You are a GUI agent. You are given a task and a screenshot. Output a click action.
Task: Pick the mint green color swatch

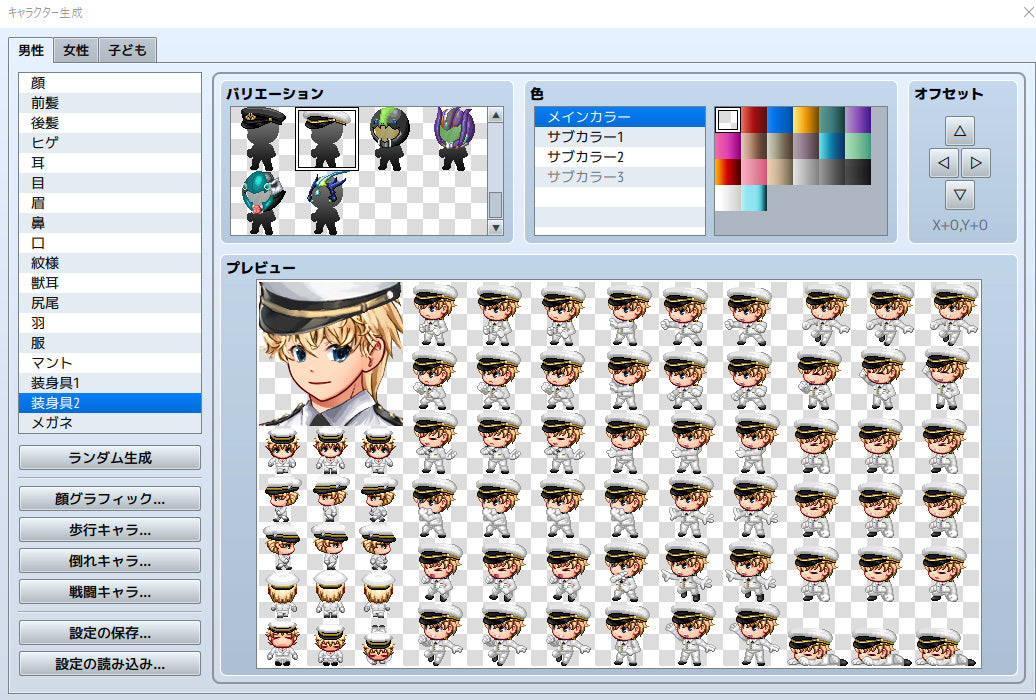[858, 146]
